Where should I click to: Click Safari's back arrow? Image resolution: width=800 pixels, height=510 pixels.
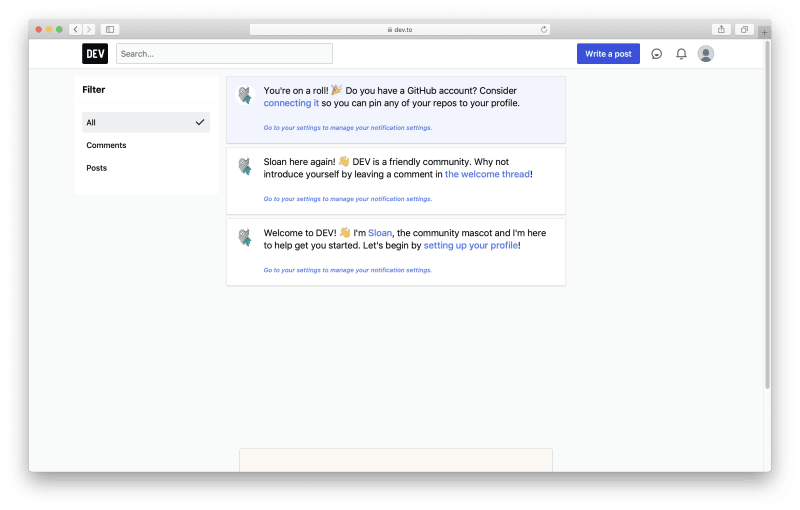[76, 30]
